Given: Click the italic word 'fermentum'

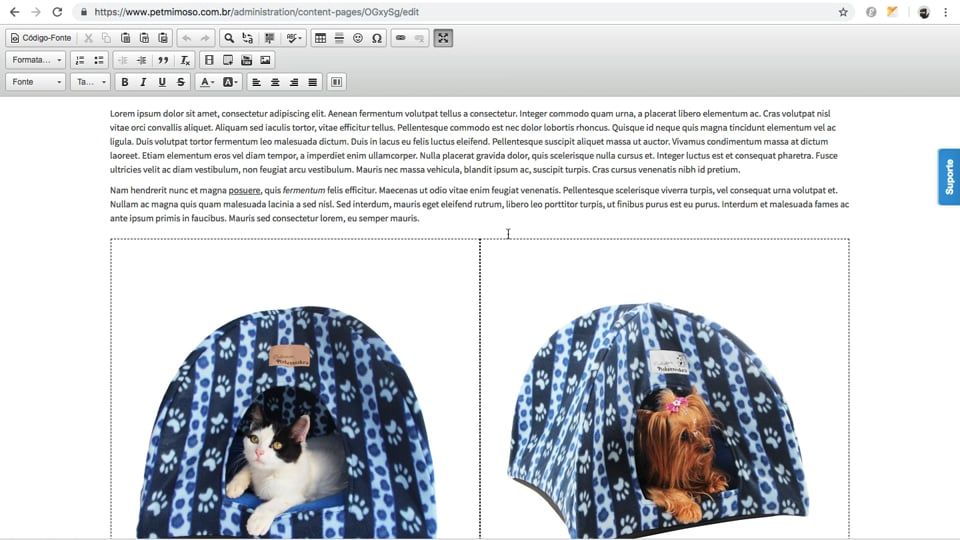Looking at the screenshot, I should pyautogui.click(x=304, y=190).
